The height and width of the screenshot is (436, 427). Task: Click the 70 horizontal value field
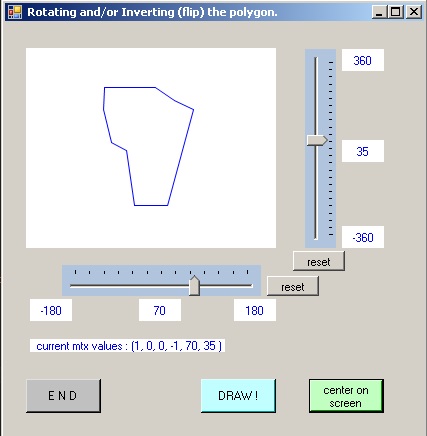point(160,310)
